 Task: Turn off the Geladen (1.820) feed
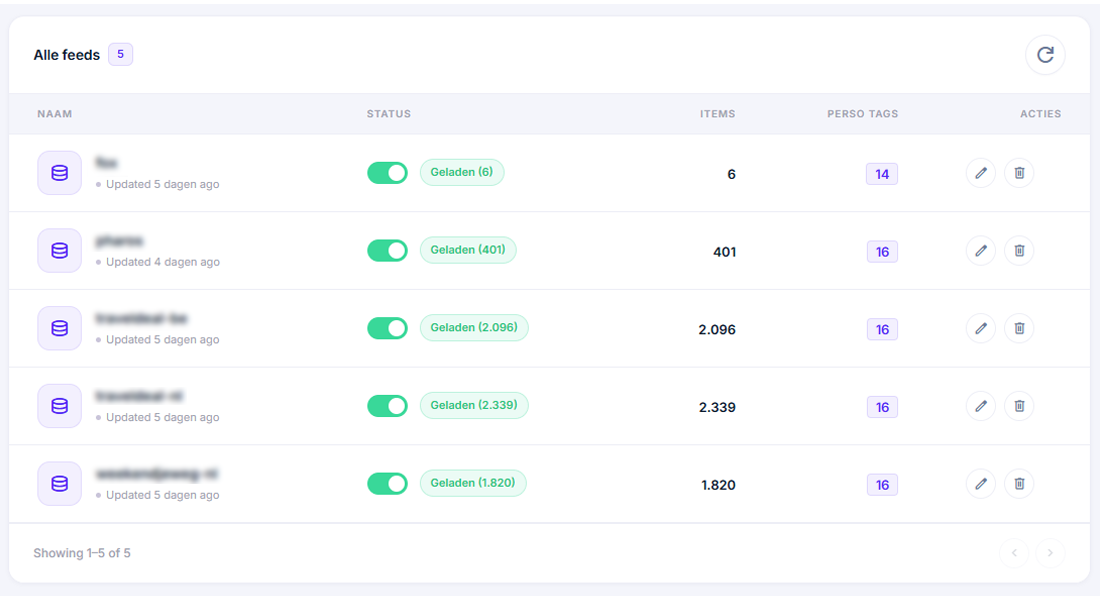pyautogui.click(x=387, y=484)
